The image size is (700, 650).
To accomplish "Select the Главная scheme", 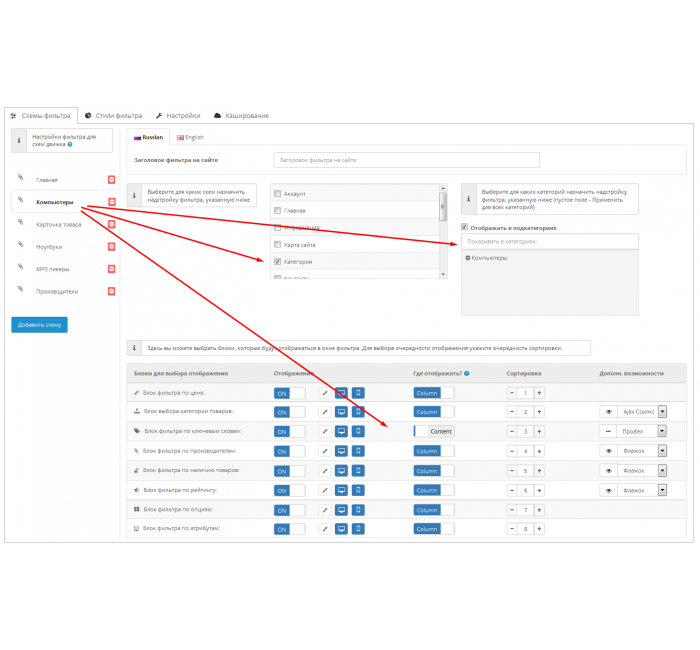I will [47, 180].
